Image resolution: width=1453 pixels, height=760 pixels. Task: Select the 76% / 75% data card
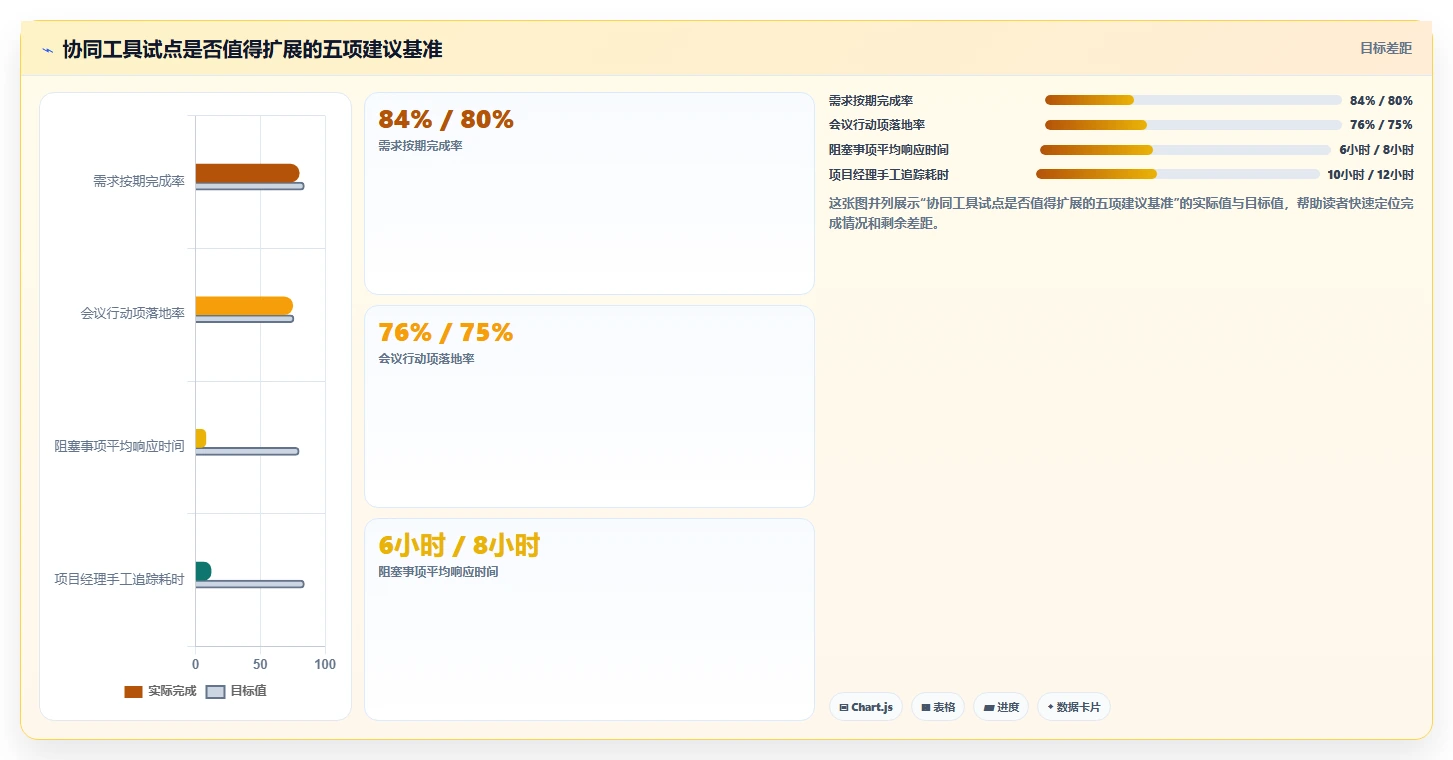(x=589, y=406)
